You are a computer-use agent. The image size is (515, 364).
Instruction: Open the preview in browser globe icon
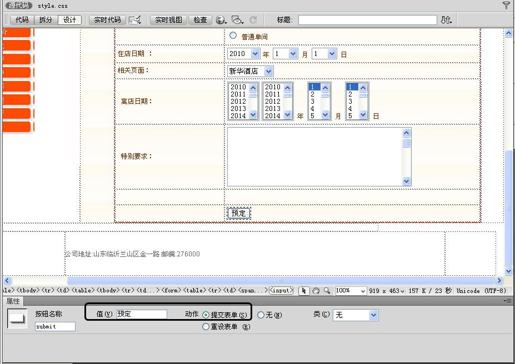tap(220, 20)
